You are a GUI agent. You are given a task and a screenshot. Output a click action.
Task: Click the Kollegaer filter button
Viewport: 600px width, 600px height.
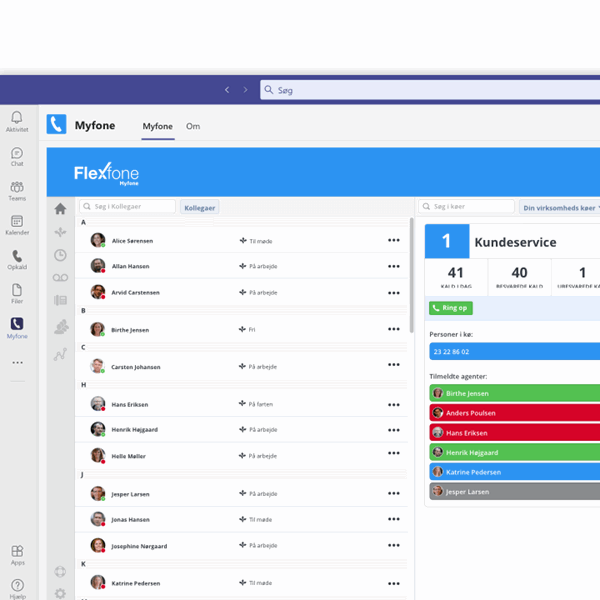[199, 207]
